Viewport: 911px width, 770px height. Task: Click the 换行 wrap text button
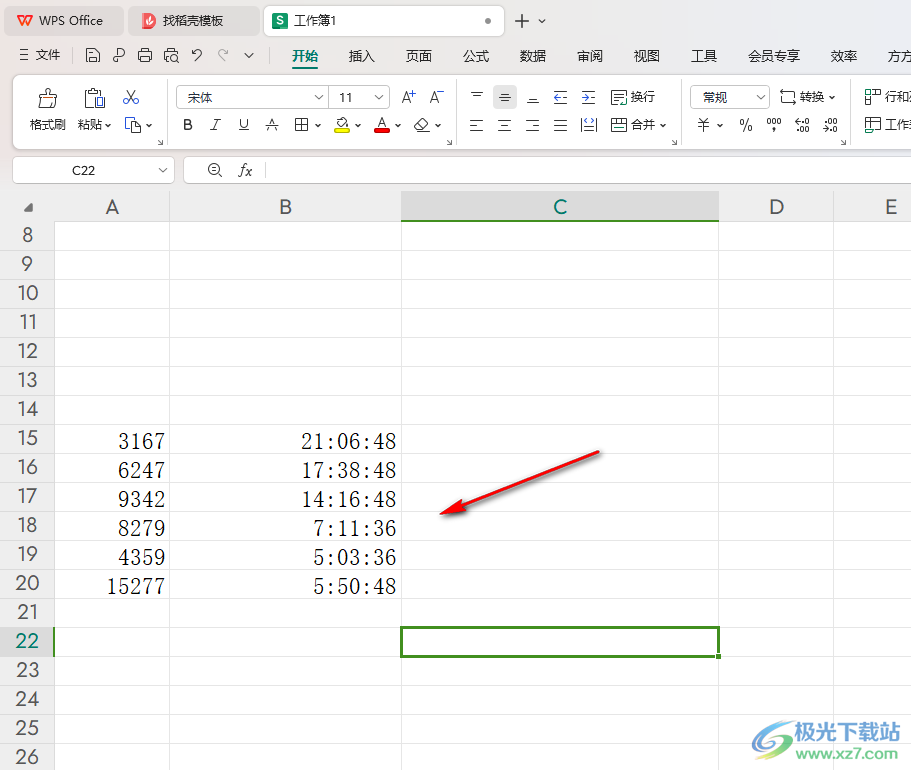click(633, 97)
